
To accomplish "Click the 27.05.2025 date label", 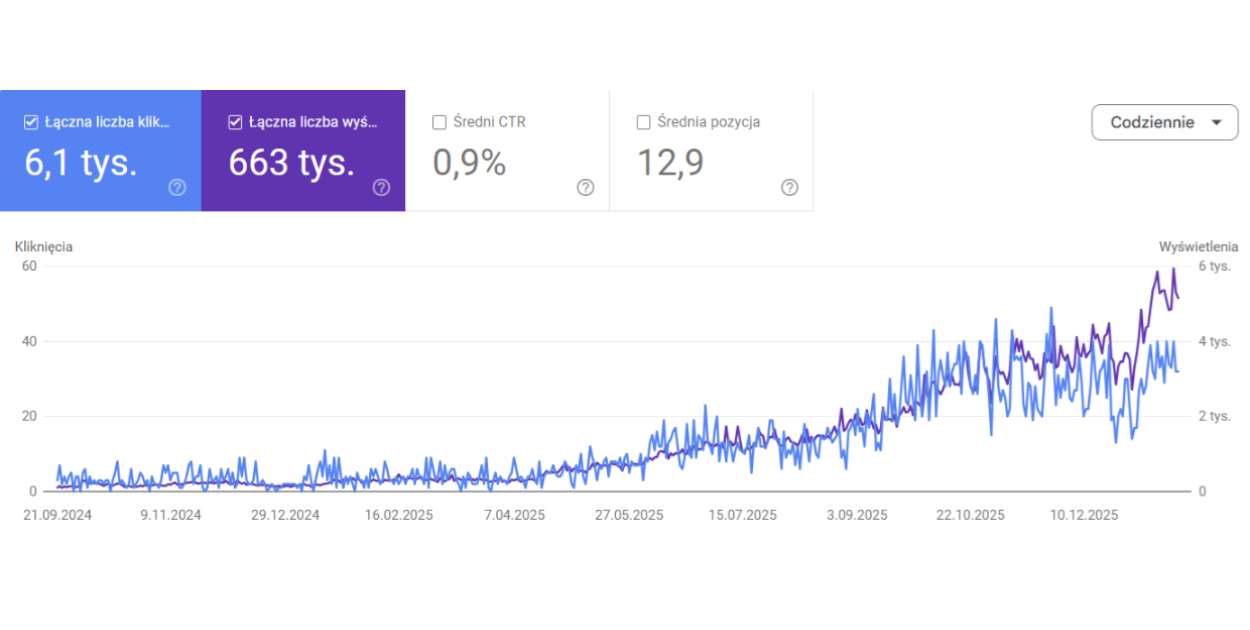I will [x=629, y=516].
